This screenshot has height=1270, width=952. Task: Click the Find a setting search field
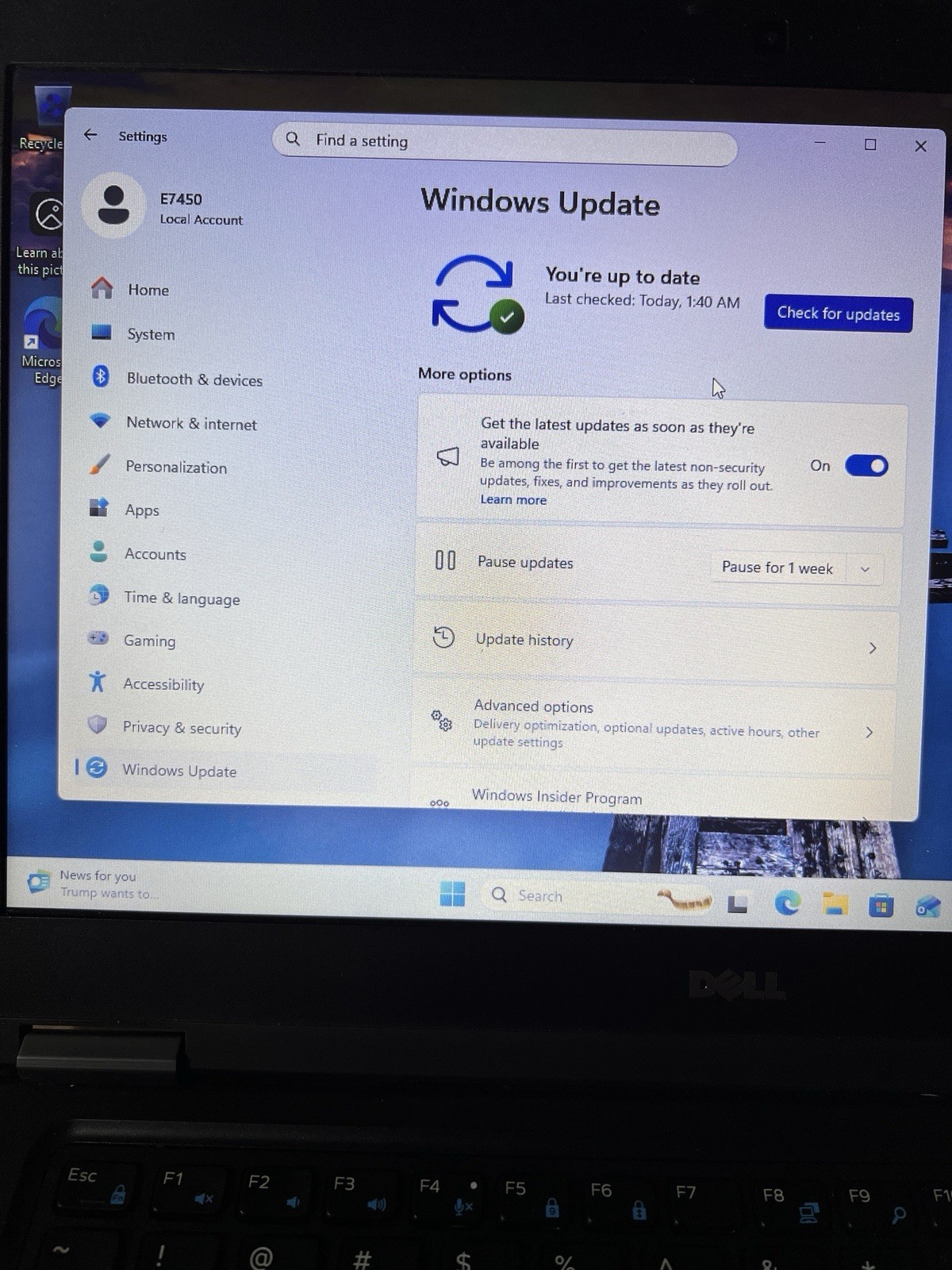click(x=505, y=143)
